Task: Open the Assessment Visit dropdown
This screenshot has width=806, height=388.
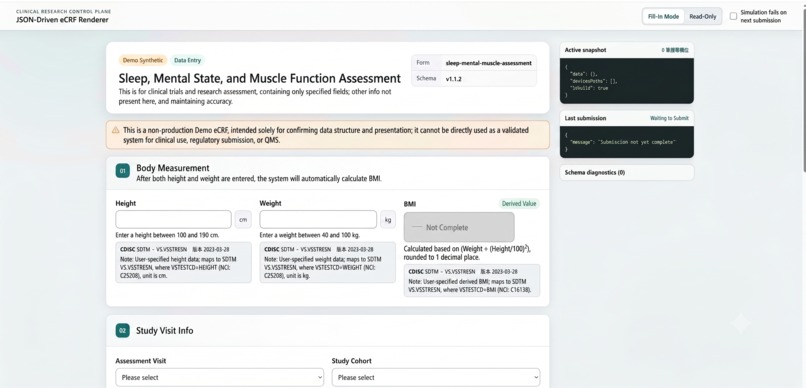Action: point(219,377)
